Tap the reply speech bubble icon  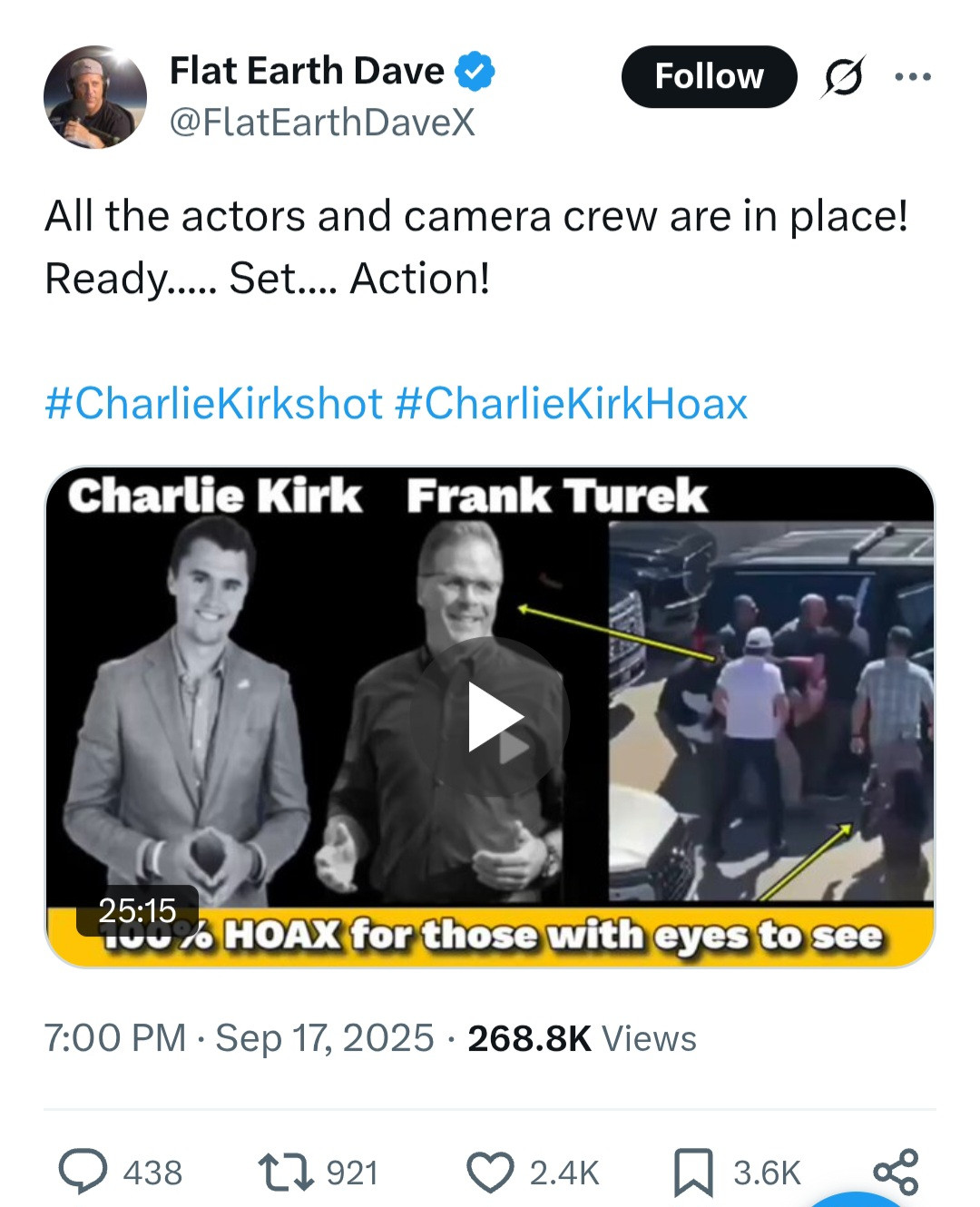[x=83, y=1171]
